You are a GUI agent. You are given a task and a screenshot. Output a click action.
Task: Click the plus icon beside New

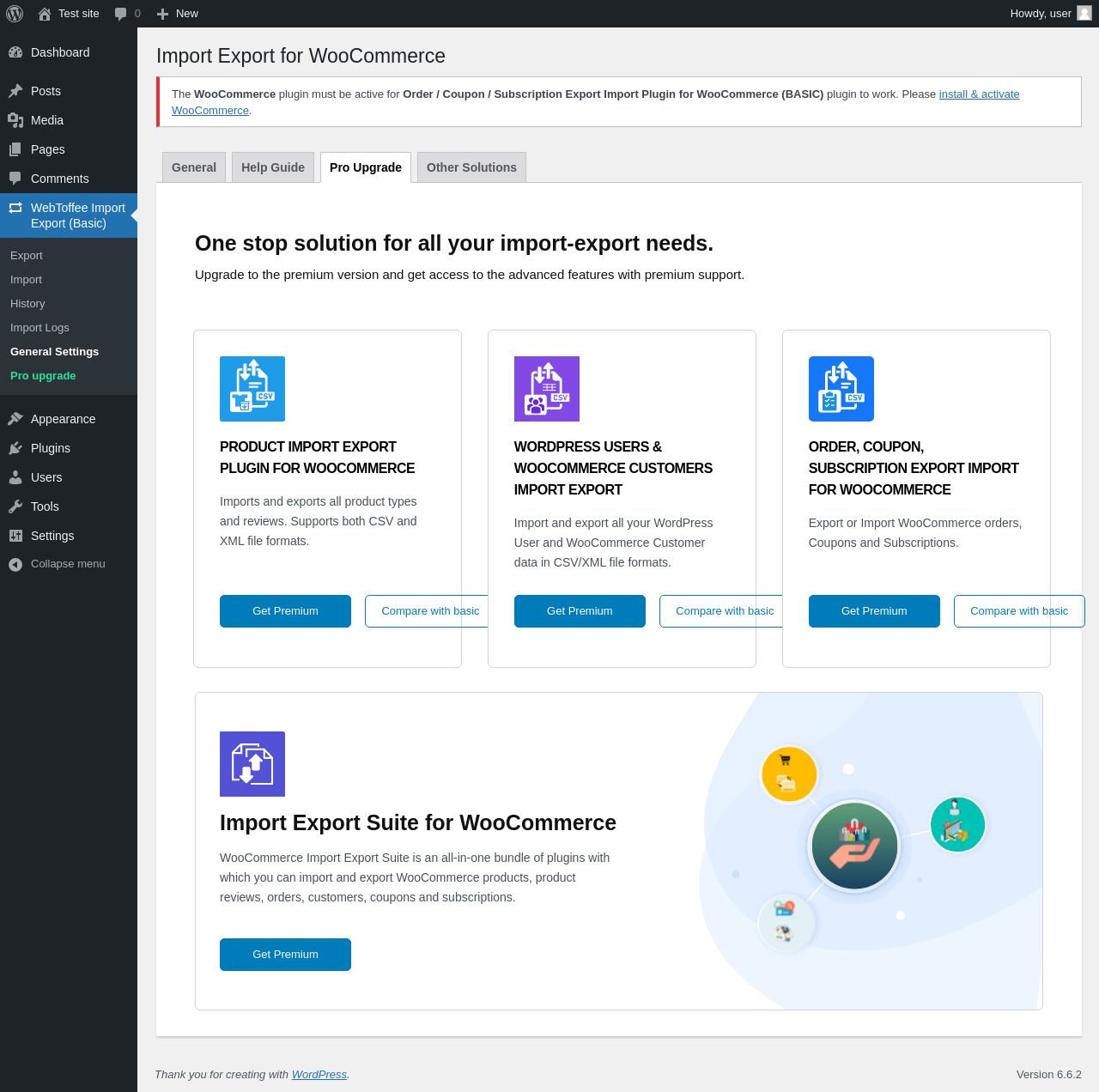[162, 14]
